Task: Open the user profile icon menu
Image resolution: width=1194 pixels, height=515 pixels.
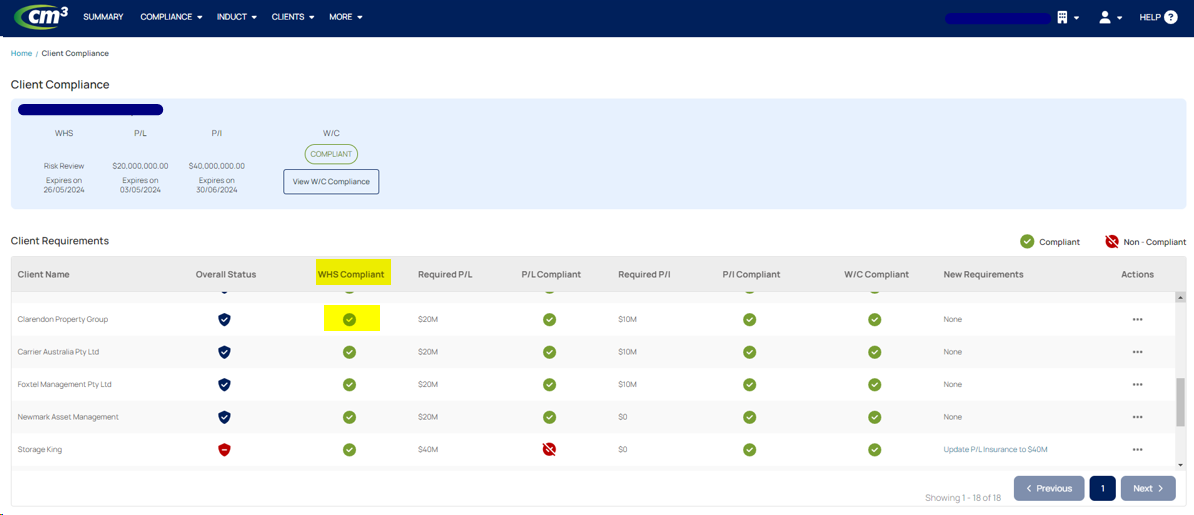Action: (1110, 18)
